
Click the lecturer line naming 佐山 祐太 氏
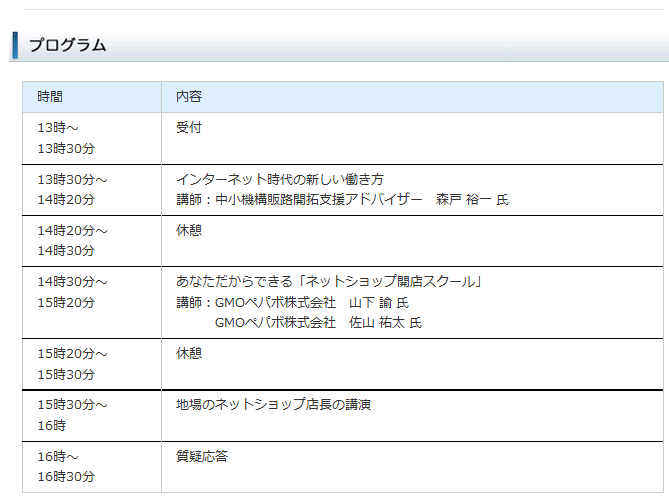click(318, 323)
